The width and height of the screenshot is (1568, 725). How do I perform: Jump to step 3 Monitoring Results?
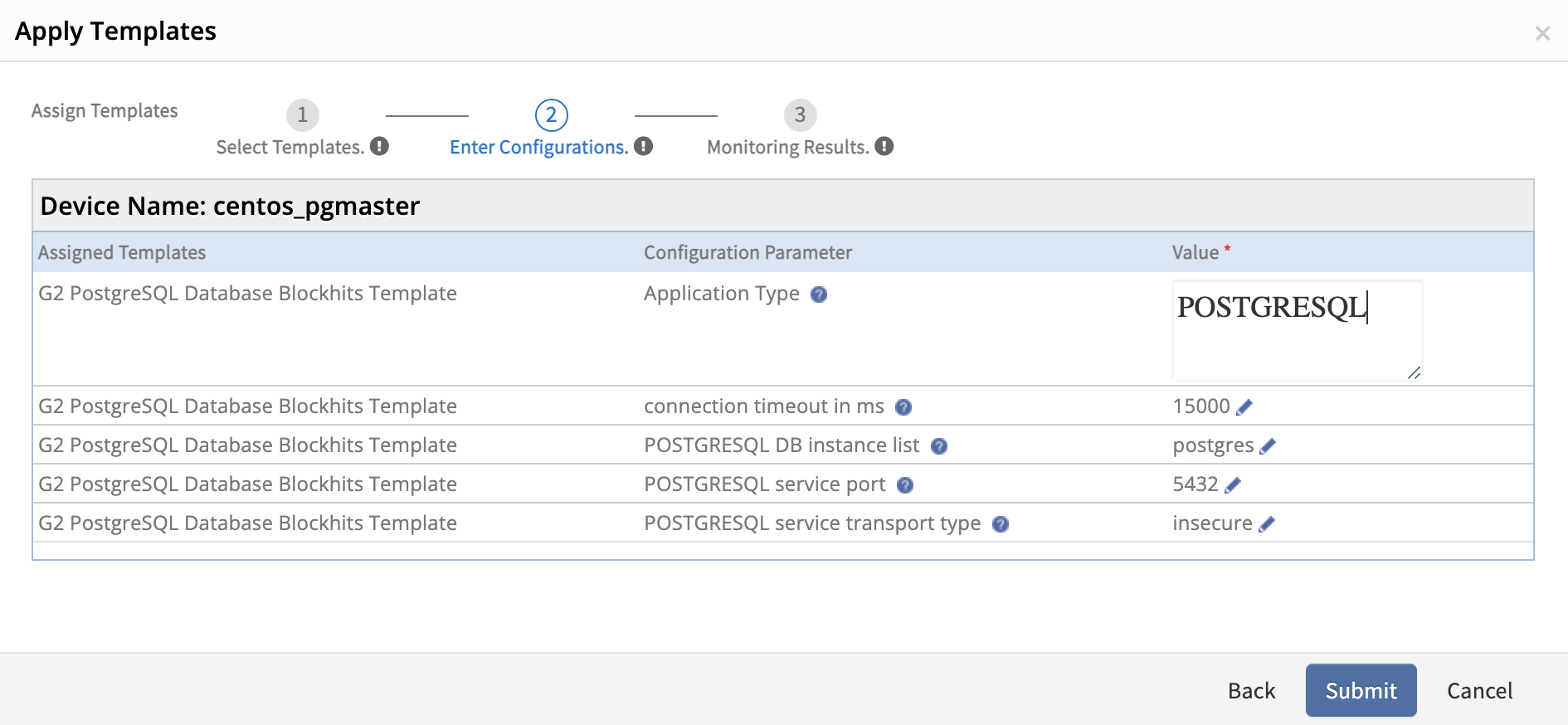[x=801, y=115]
